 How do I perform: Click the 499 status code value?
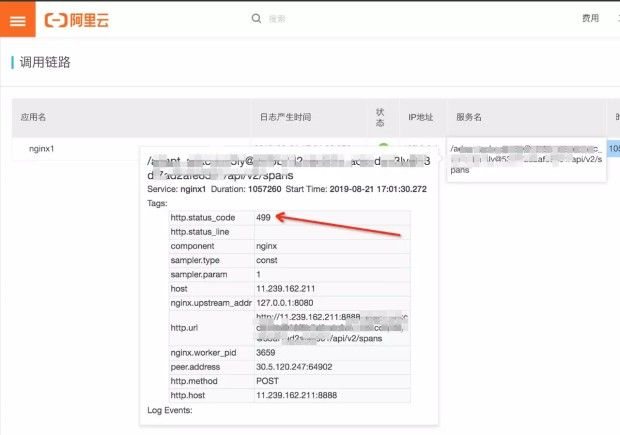pyautogui.click(x=263, y=218)
